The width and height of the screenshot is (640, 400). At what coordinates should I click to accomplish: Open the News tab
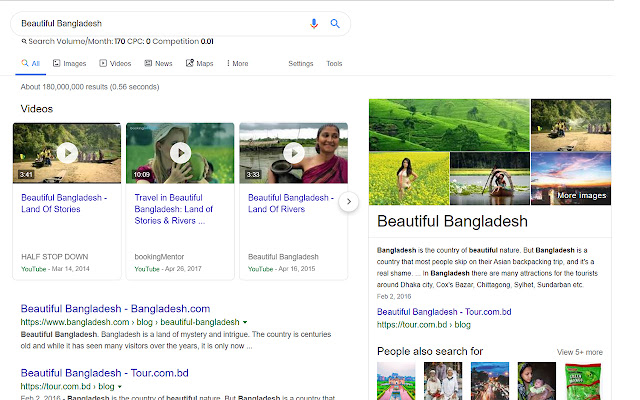click(x=158, y=64)
